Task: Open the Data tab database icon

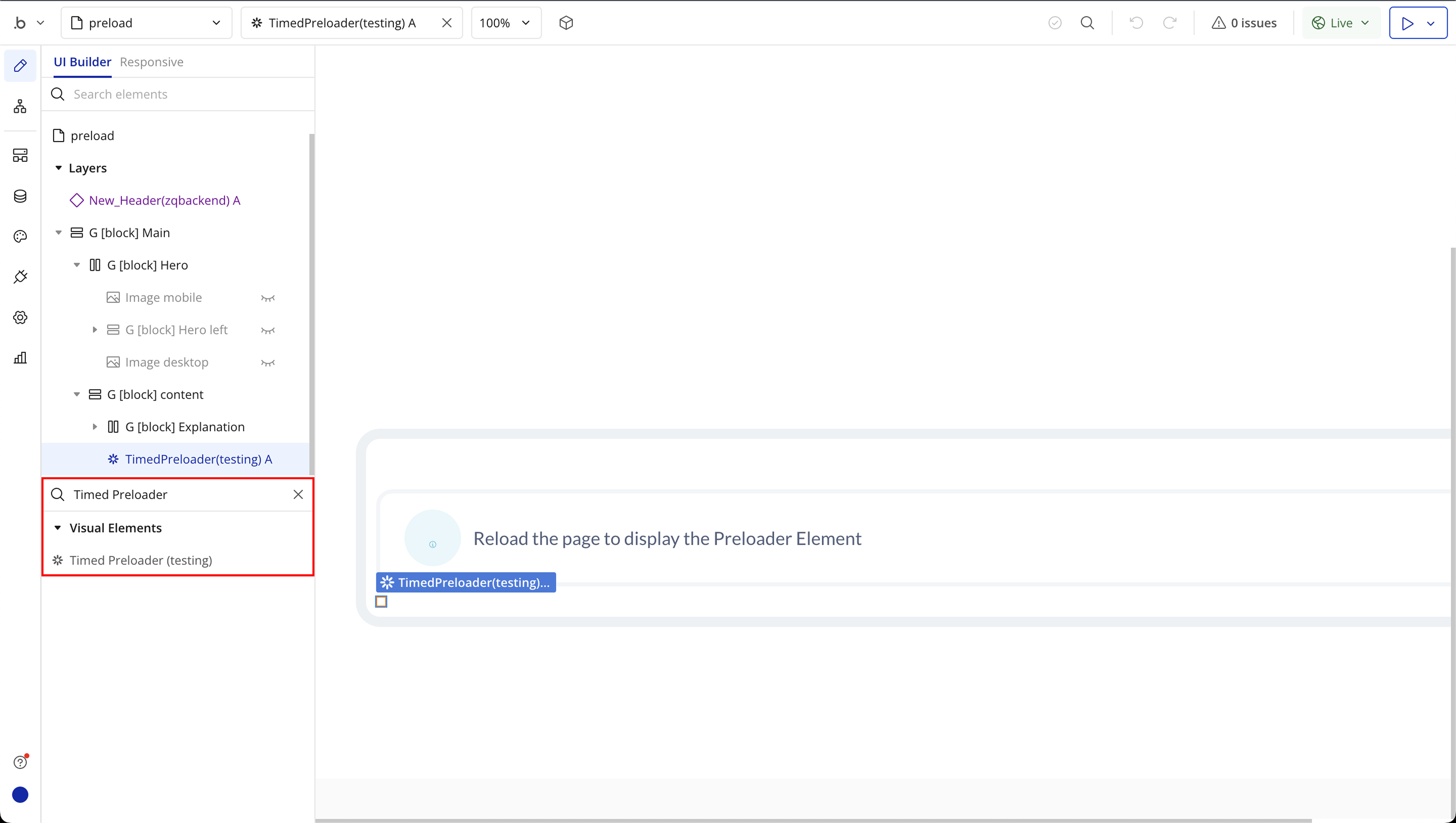Action: [20, 196]
